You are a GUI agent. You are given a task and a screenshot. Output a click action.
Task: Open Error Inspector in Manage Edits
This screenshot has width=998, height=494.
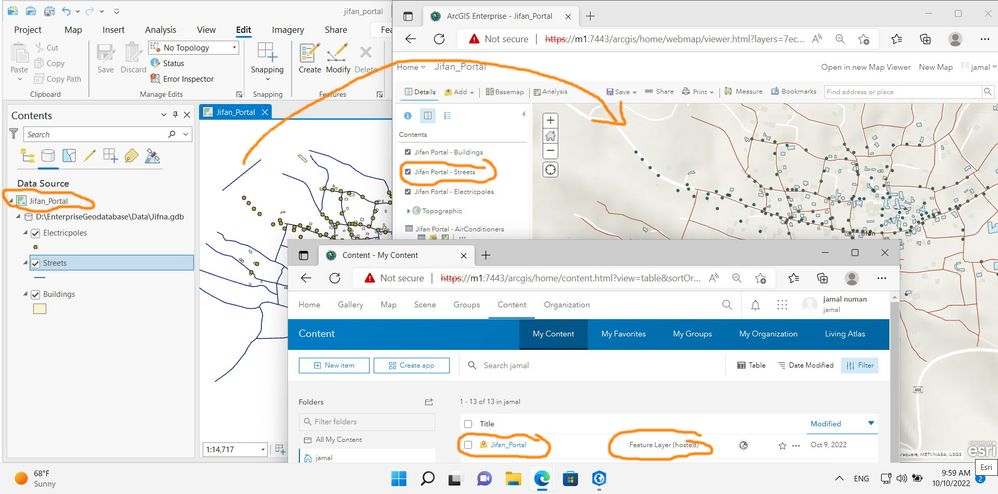[182, 79]
